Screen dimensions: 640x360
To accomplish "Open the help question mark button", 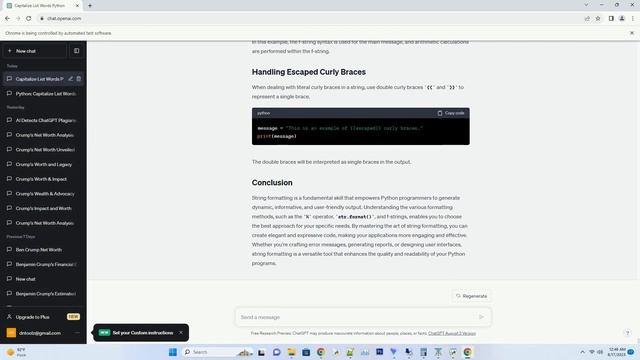I will tap(627, 333).
